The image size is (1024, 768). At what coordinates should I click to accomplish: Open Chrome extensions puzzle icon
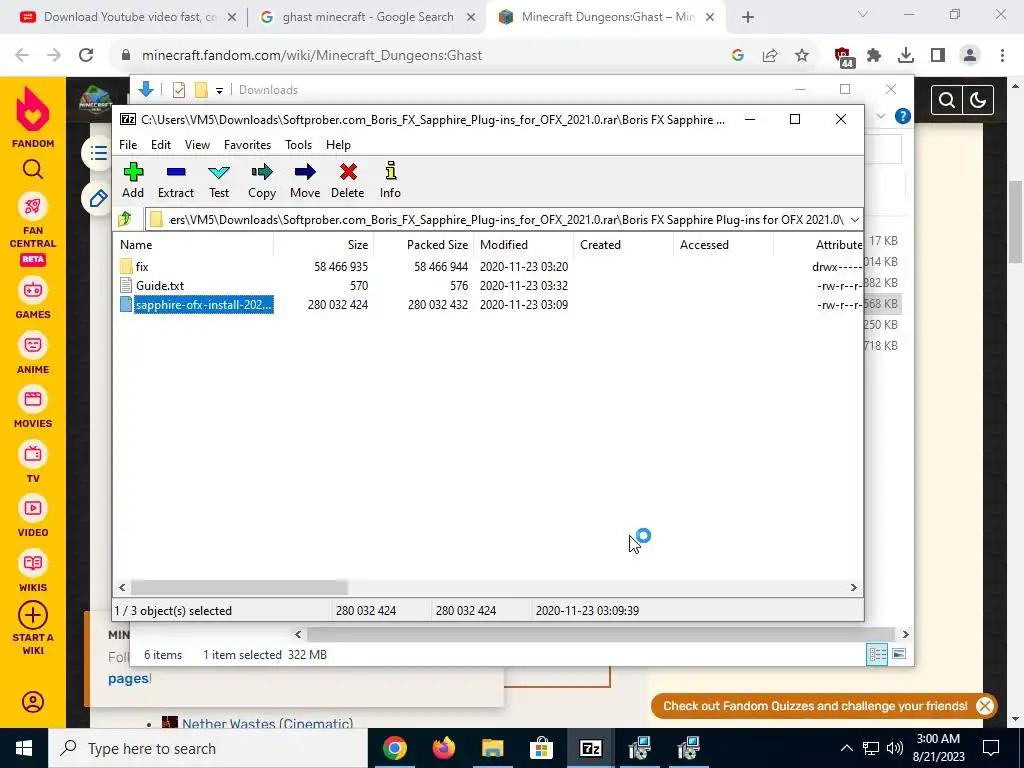874,56
